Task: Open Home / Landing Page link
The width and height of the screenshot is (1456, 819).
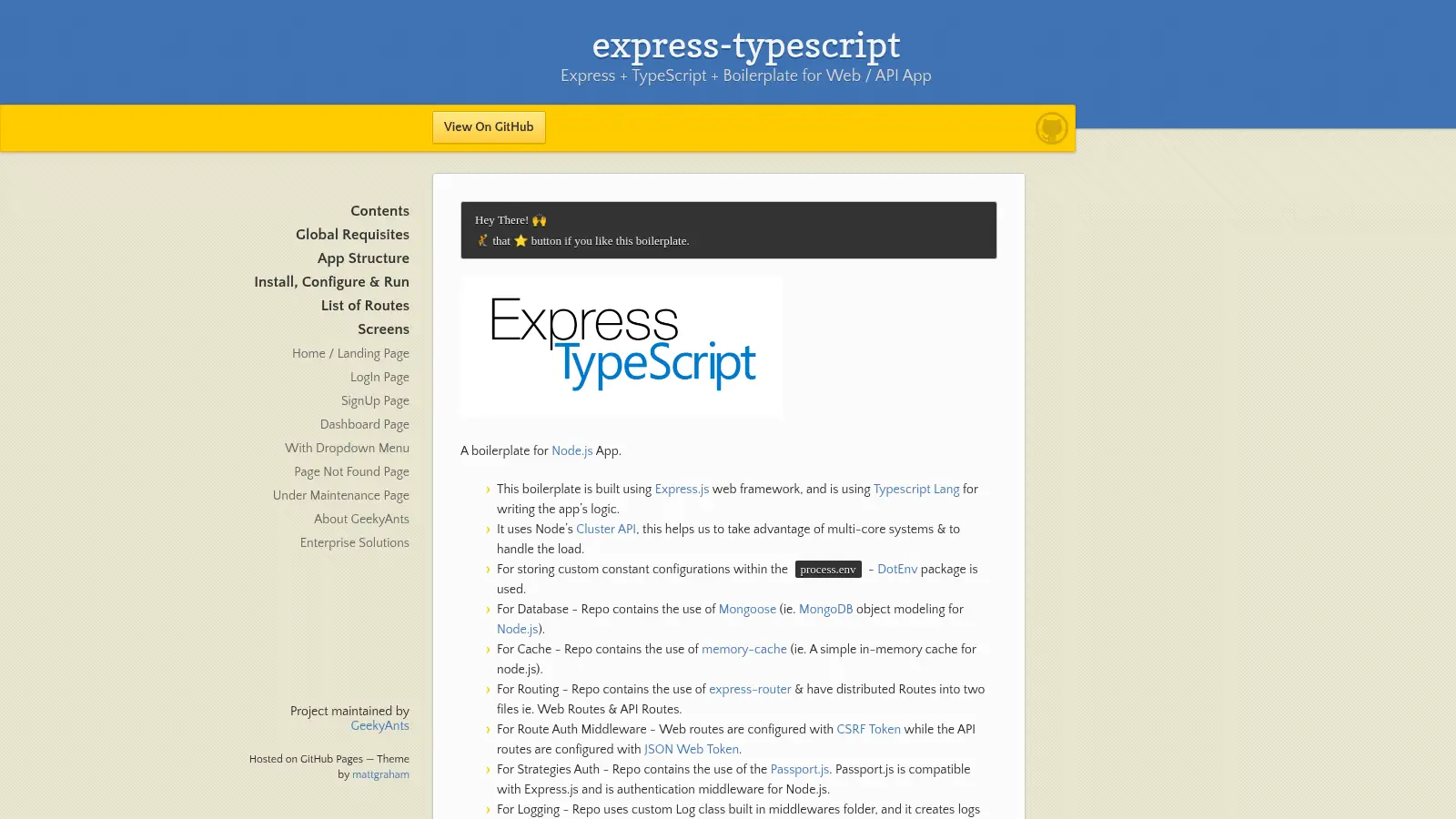Action: click(350, 354)
